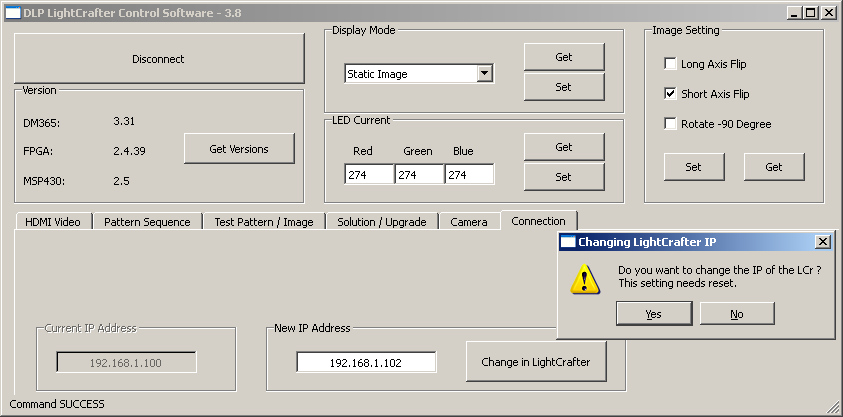The width and height of the screenshot is (843, 417).
Task: Enable Long Axis Flip checkbox
Action: coord(670,64)
